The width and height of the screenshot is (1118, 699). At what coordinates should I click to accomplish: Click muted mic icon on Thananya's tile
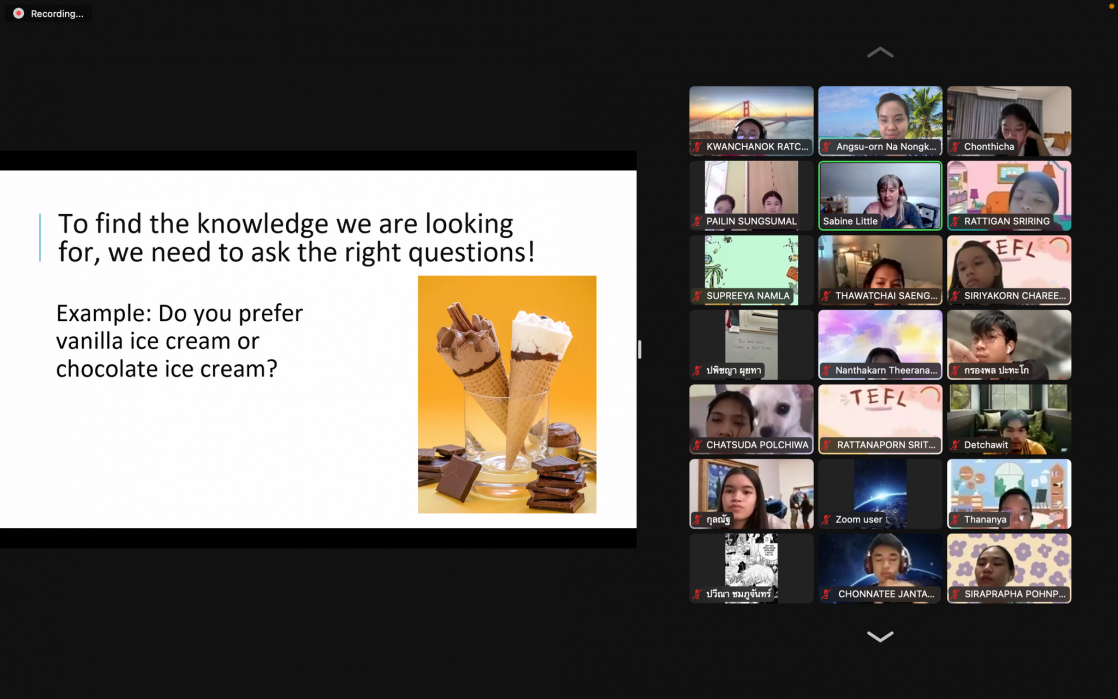point(956,520)
